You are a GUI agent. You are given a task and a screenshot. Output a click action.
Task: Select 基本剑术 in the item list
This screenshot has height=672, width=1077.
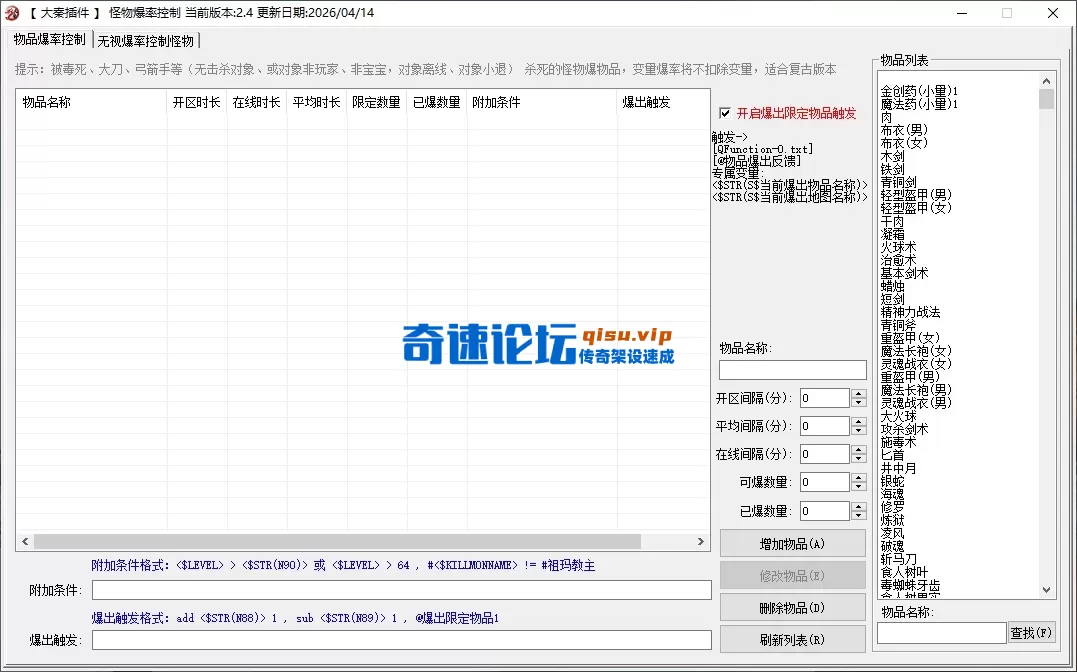pyautogui.click(x=905, y=273)
